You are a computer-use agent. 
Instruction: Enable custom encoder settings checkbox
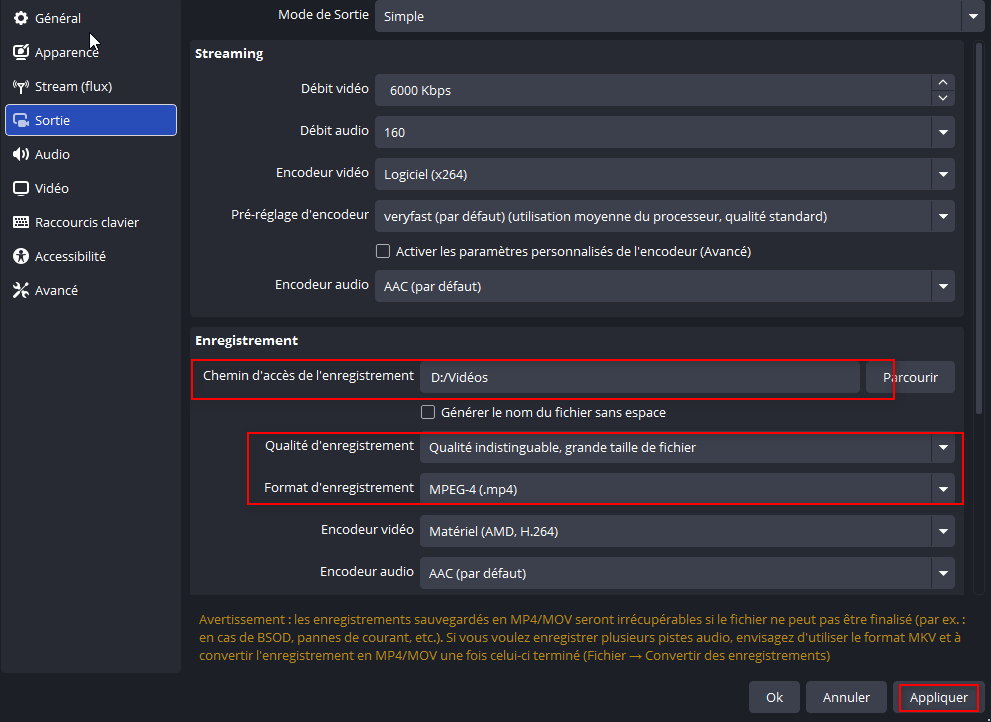[382, 251]
